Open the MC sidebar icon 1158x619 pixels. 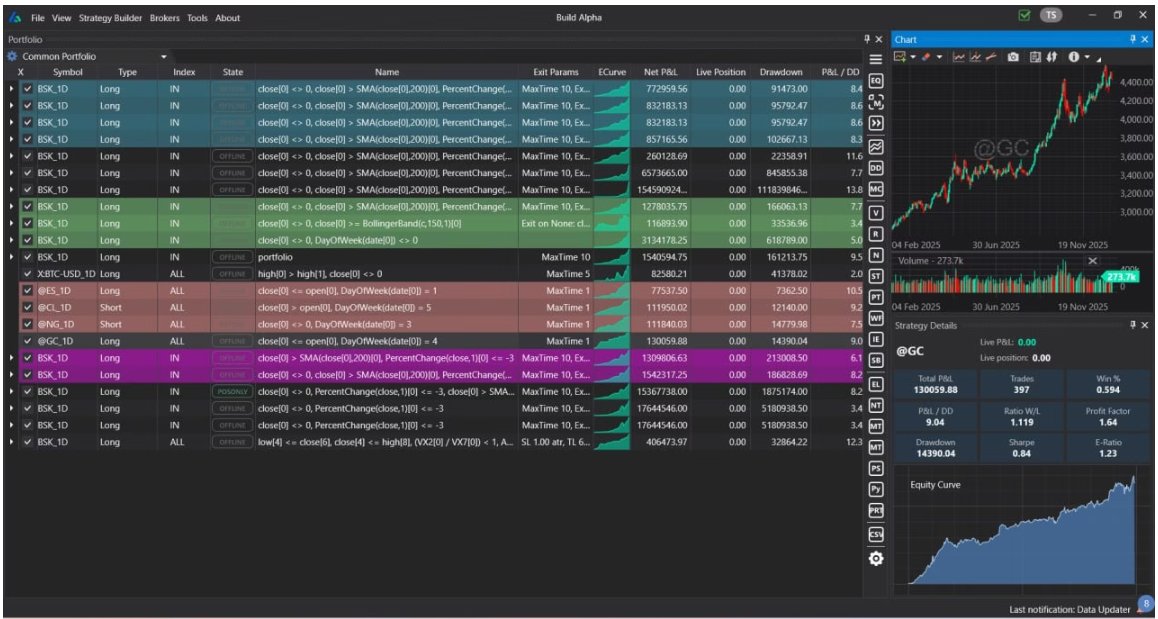tap(876, 189)
